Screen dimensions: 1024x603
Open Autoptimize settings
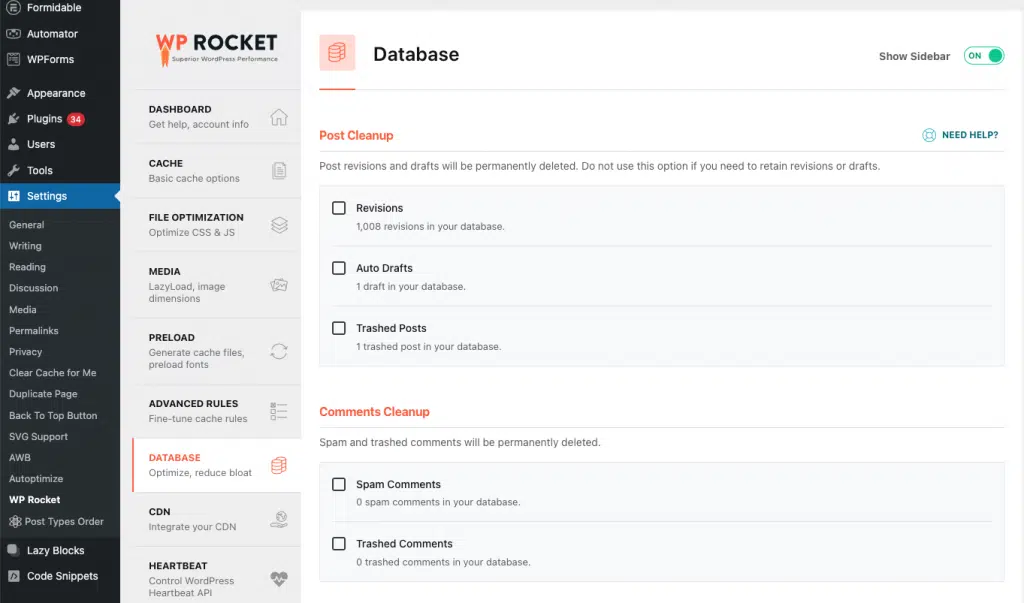tap(36, 478)
